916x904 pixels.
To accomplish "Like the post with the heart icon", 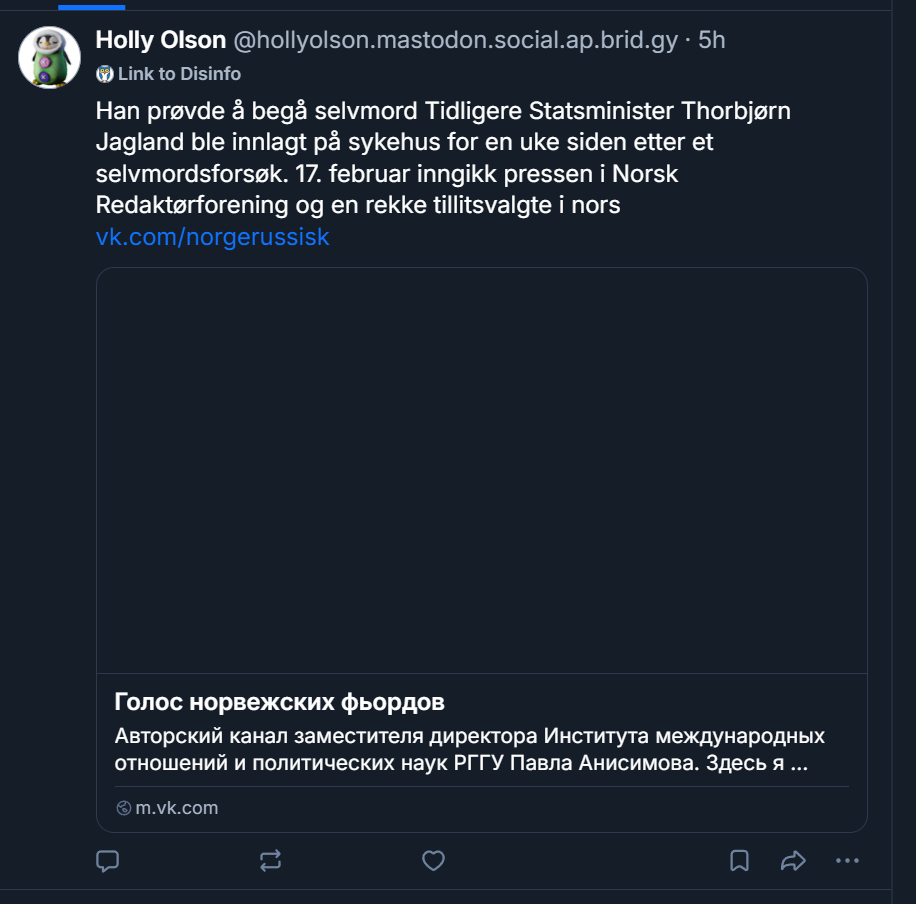I will (433, 861).
